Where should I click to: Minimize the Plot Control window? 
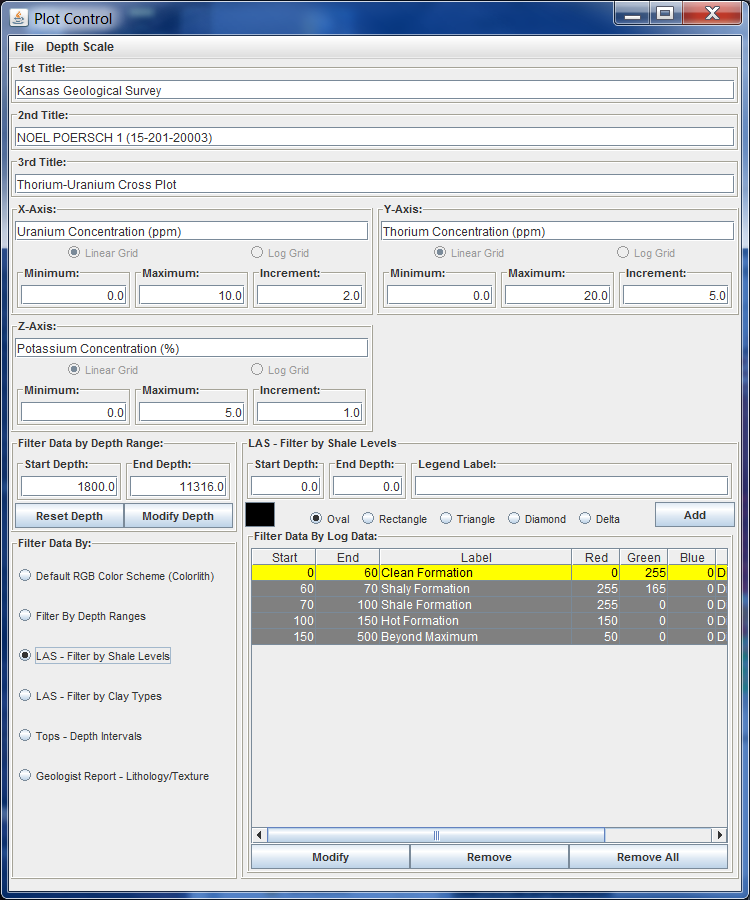[x=632, y=13]
